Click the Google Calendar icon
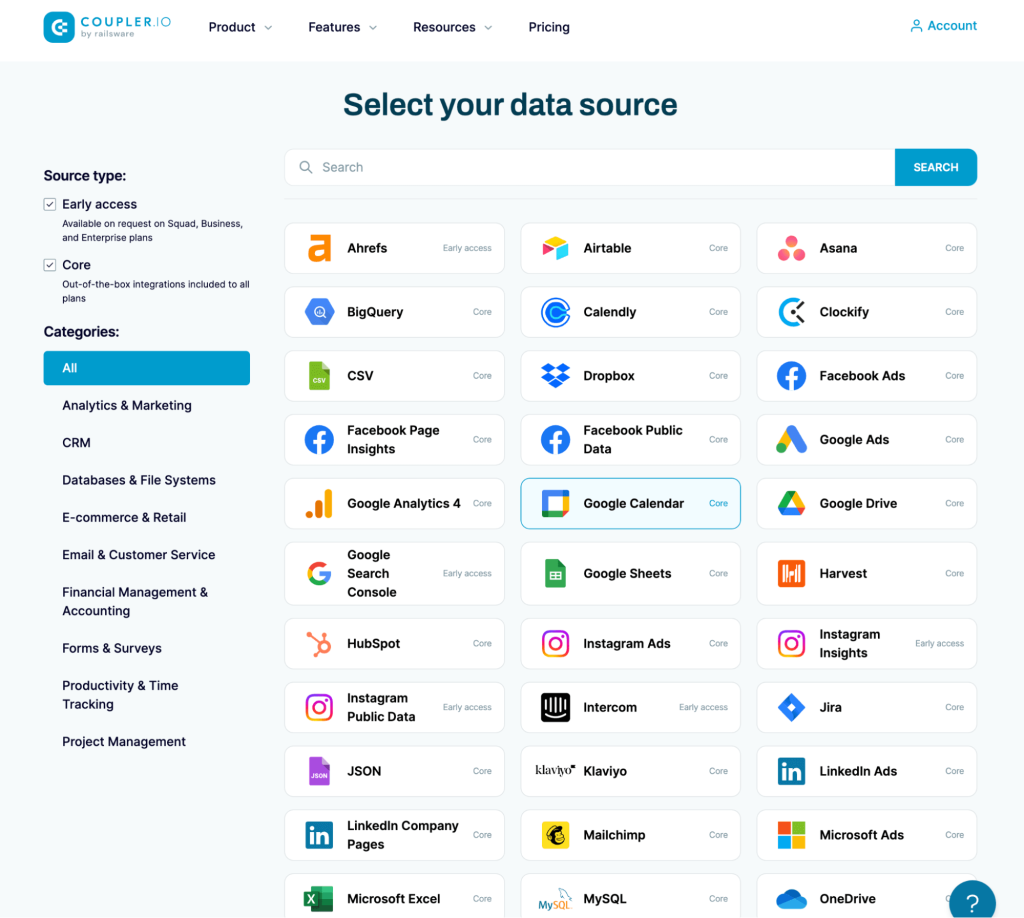This screenshot has width=1024, height=918. tap(555, 503)
